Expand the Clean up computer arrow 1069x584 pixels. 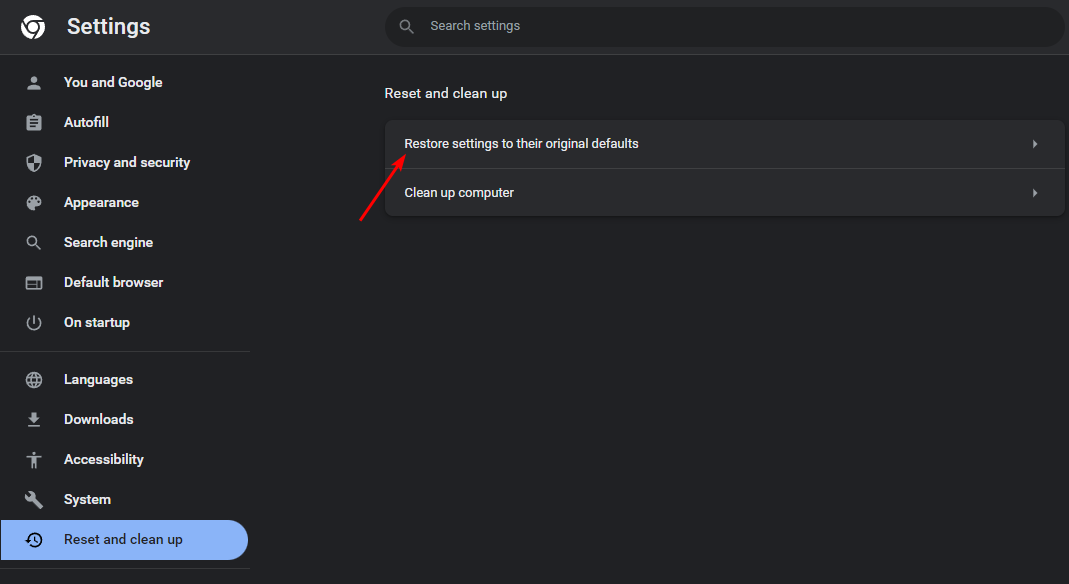[1035, 193]
